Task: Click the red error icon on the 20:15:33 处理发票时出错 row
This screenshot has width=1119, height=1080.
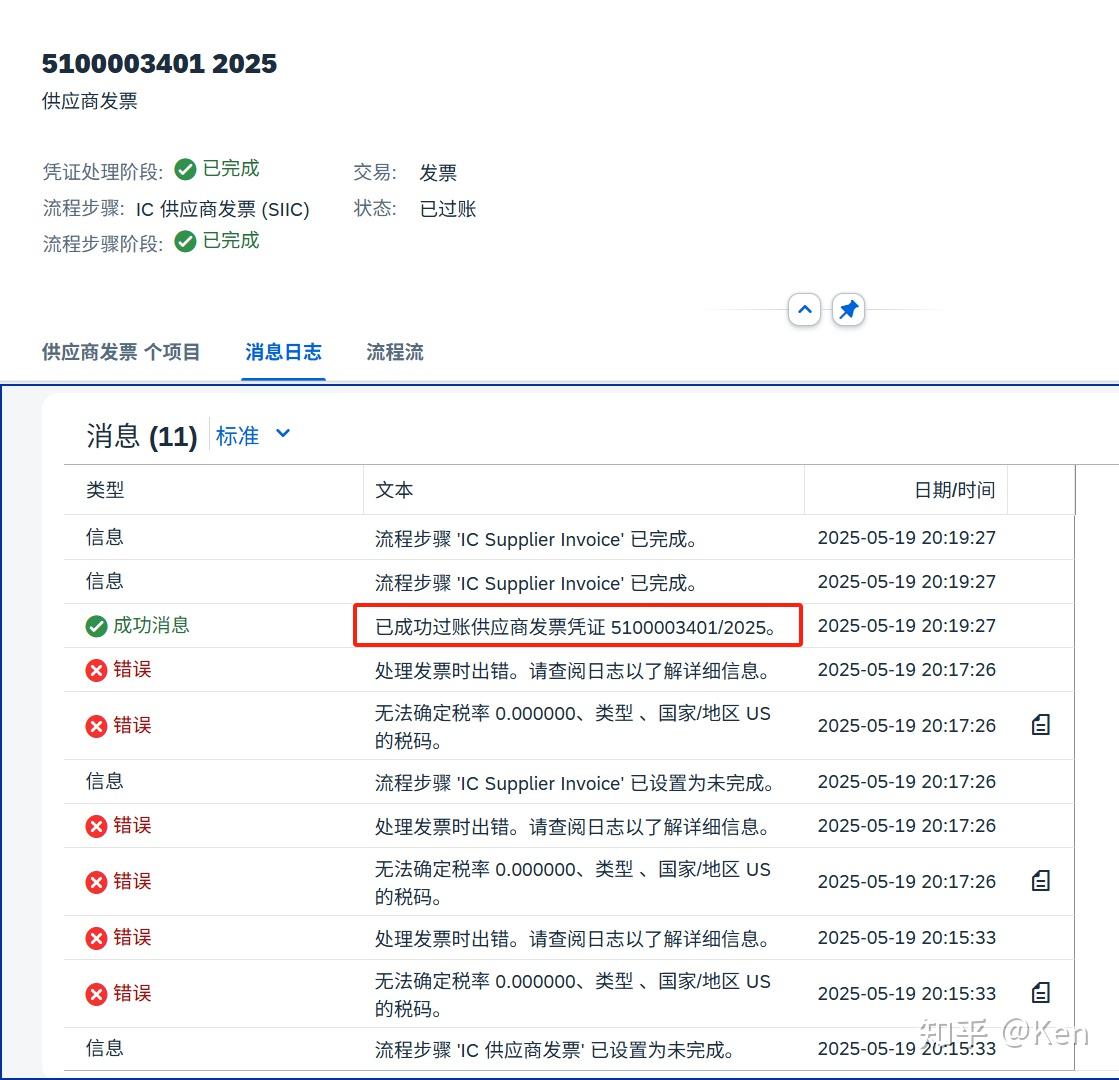Action: click(x=96, y=938)
